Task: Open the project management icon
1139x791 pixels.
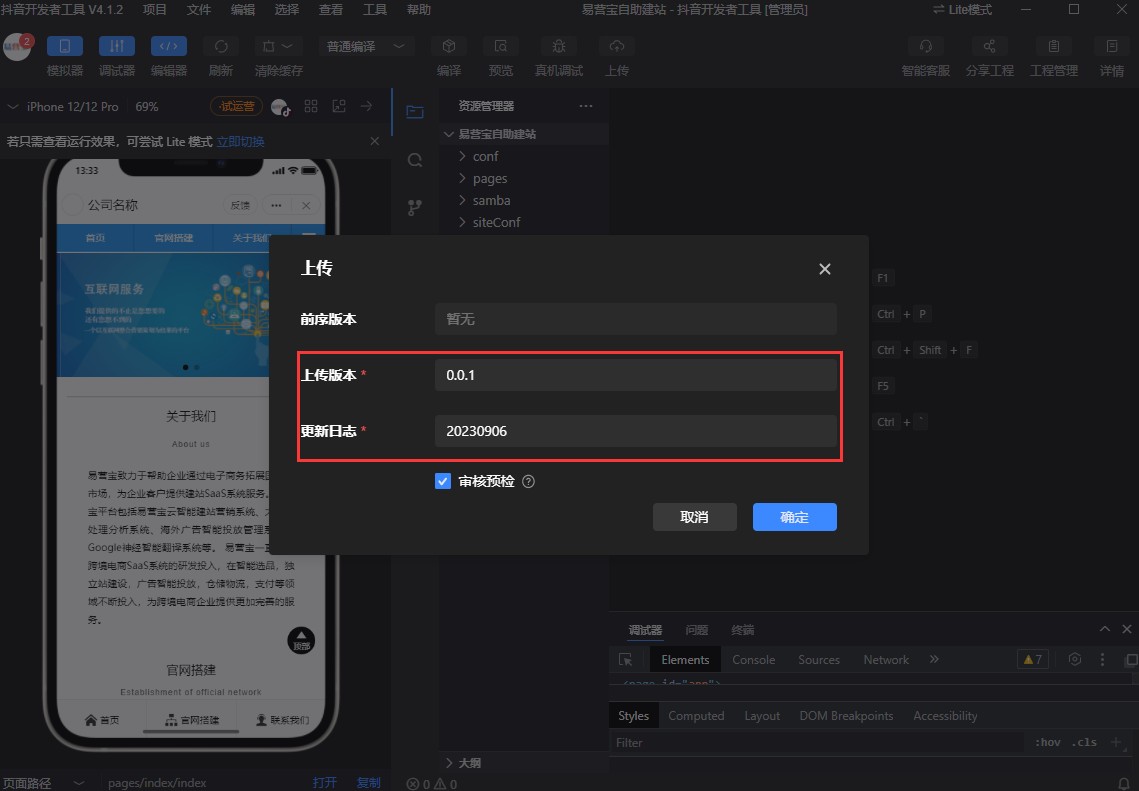Action: tap(1053, 46)
